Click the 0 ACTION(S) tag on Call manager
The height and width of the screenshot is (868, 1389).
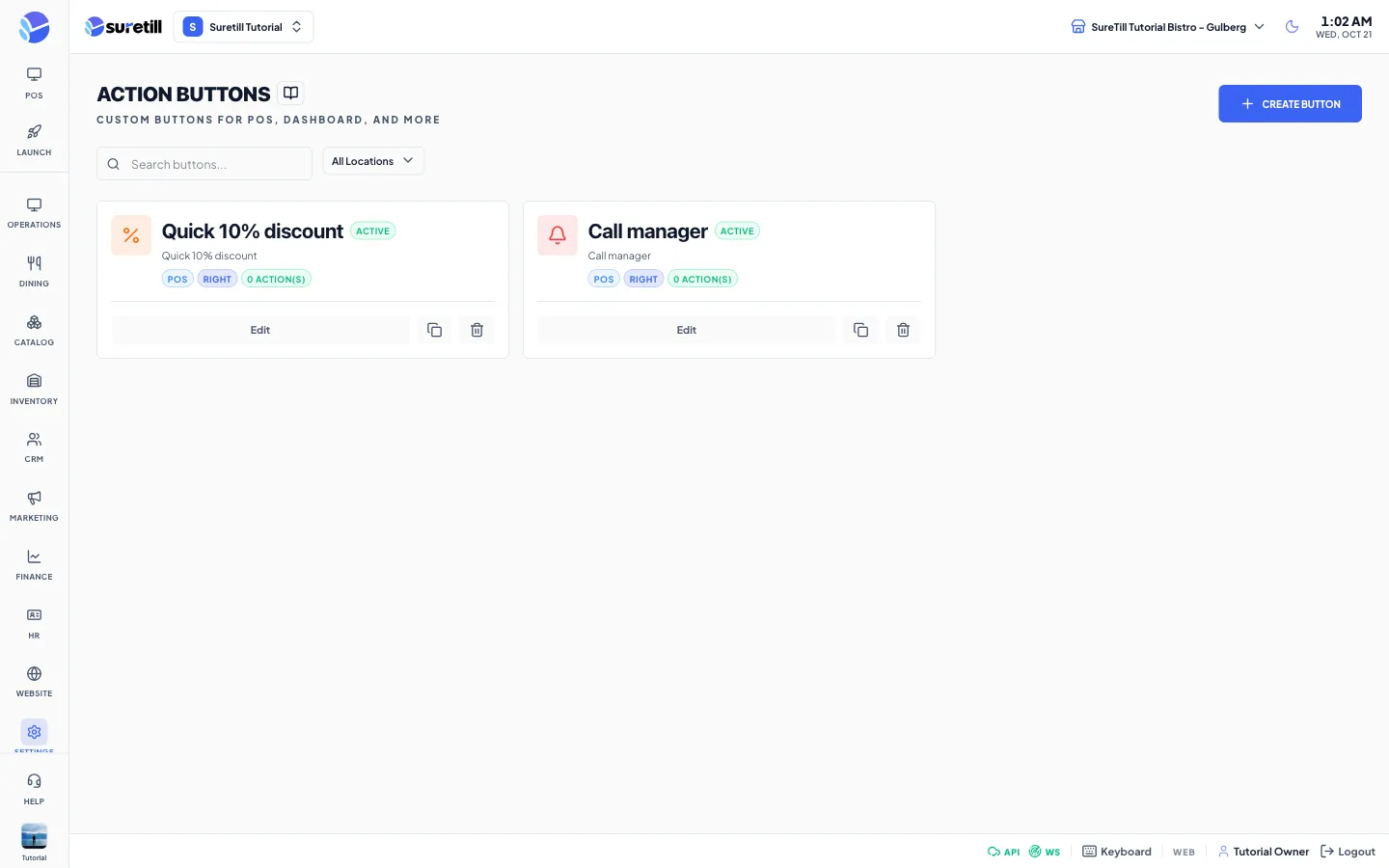coord(702,280)
